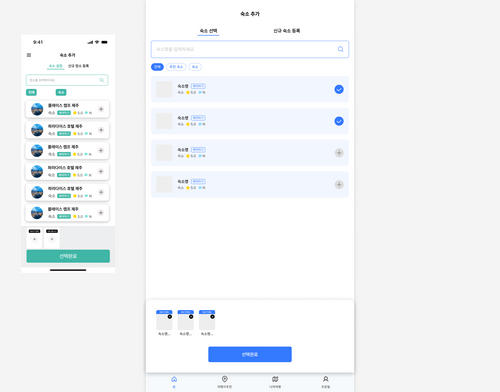Viewport: 500px width, 392px height.
Task: Switch to right-hand tab in green phone mockup
Action: point(78,66)
